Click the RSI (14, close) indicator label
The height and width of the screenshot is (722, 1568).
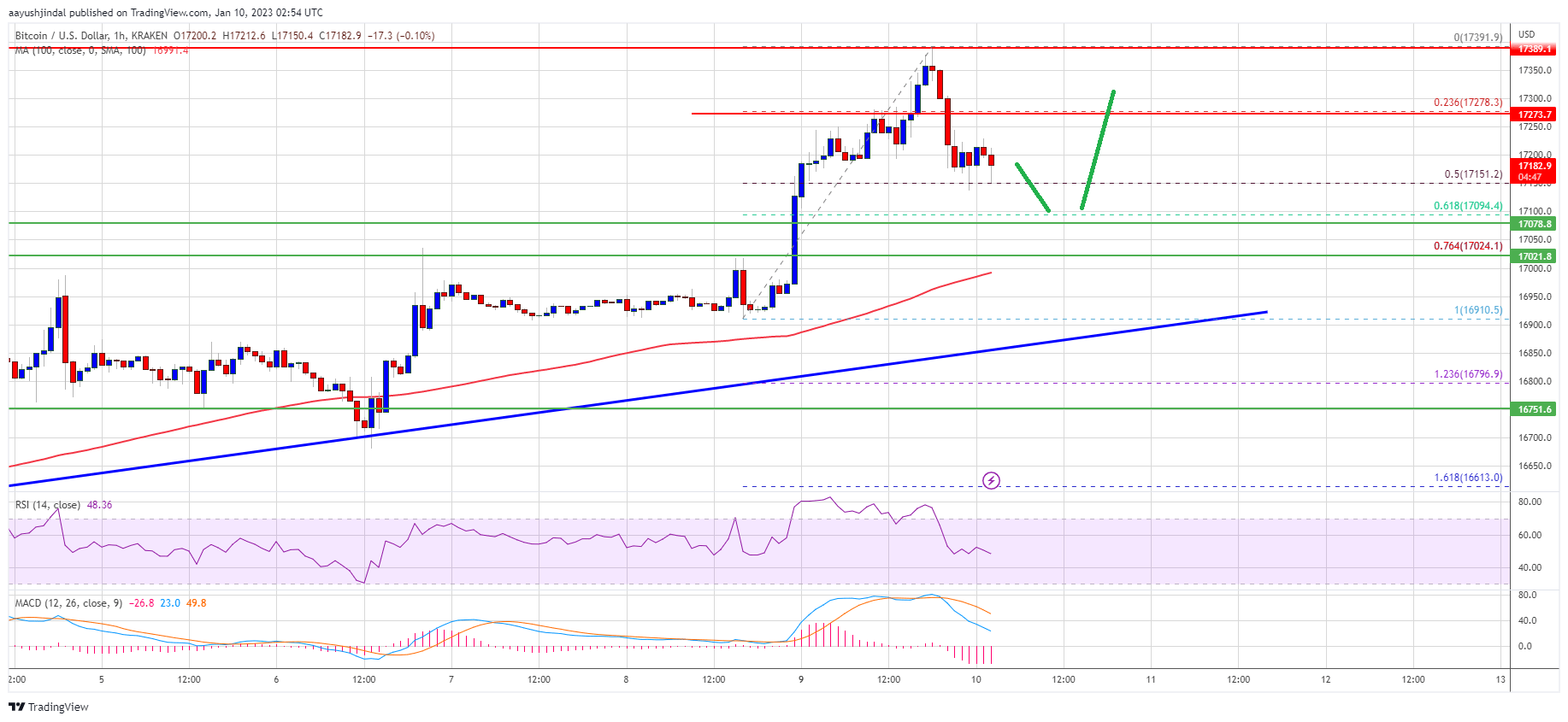(48, 505)
